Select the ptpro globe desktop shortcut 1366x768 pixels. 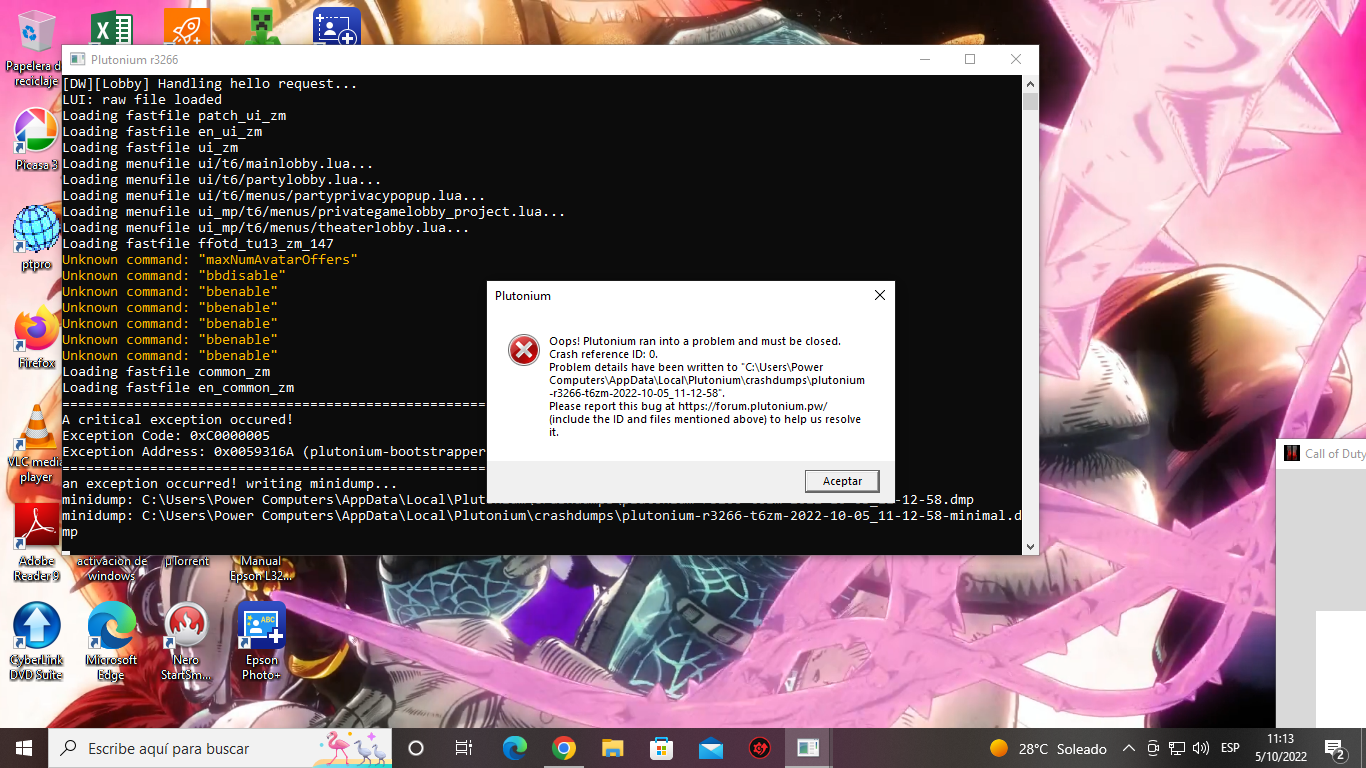[36, 238]
